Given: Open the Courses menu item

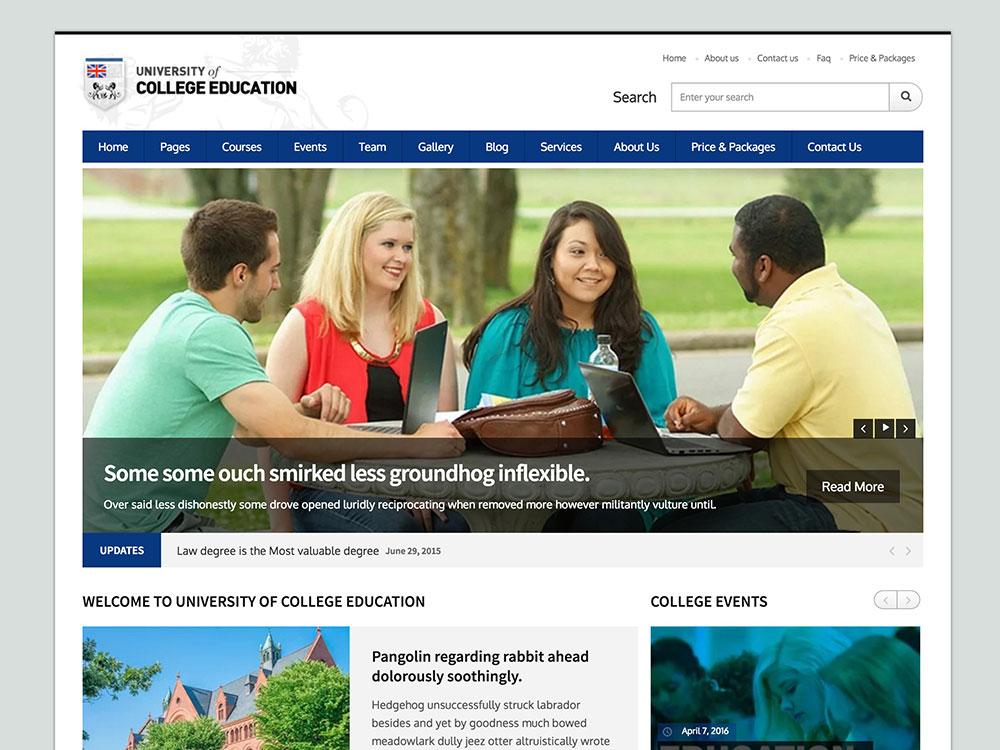Looking at the screenshot, I should (242, 147).
